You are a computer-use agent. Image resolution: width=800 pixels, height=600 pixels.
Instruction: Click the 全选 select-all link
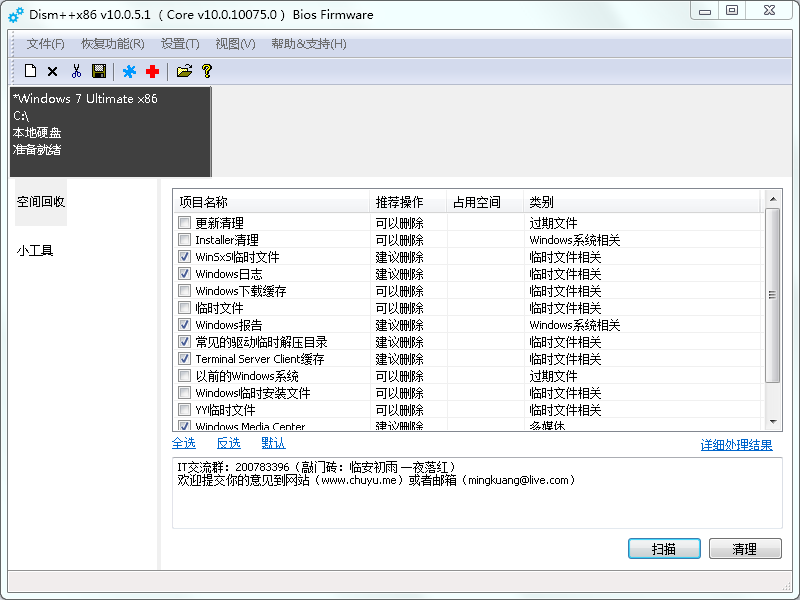(x=184, y=443)
